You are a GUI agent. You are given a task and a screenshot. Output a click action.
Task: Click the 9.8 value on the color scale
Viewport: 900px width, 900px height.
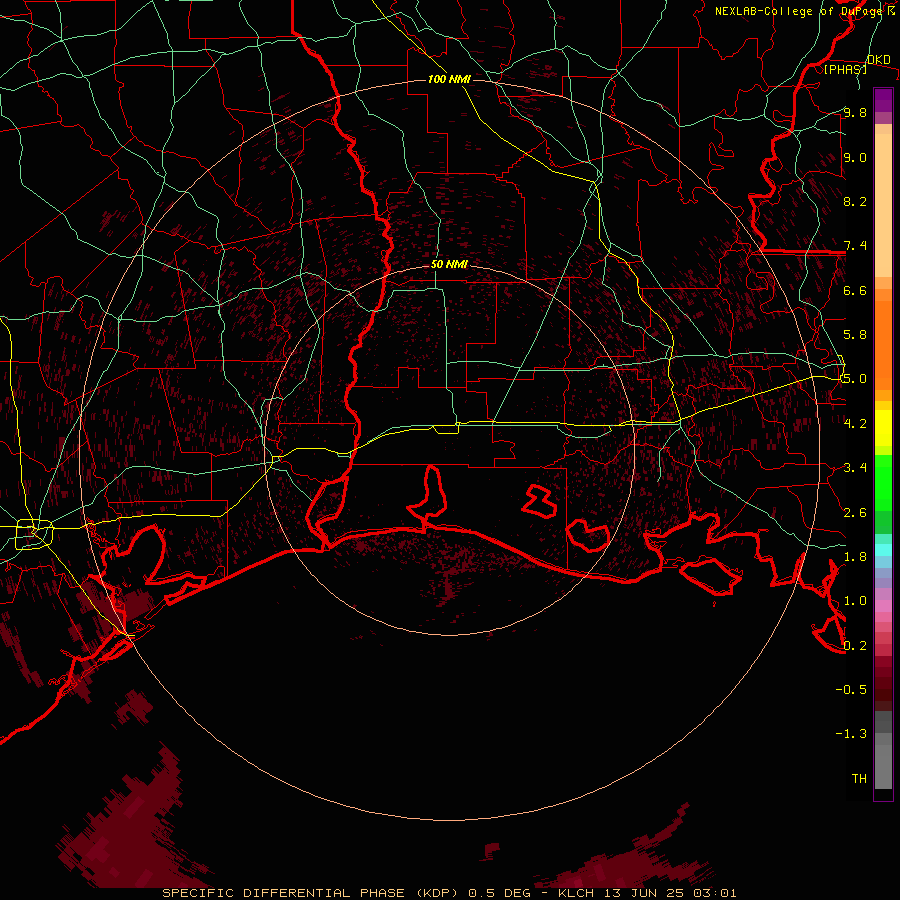(x=855, y=112)
